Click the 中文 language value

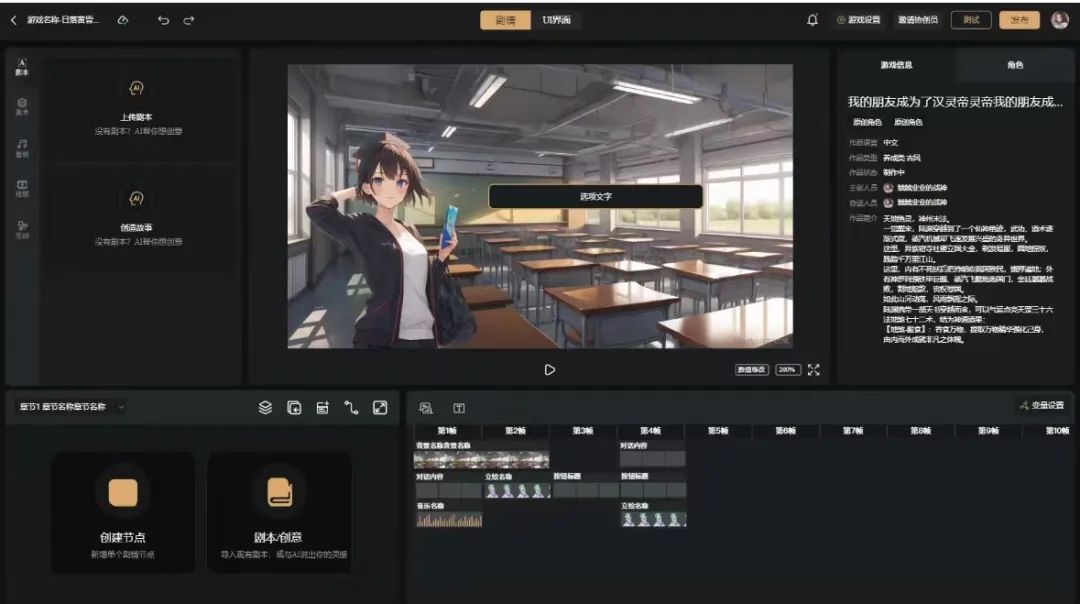pyautogui.click(x=891, y=143)
